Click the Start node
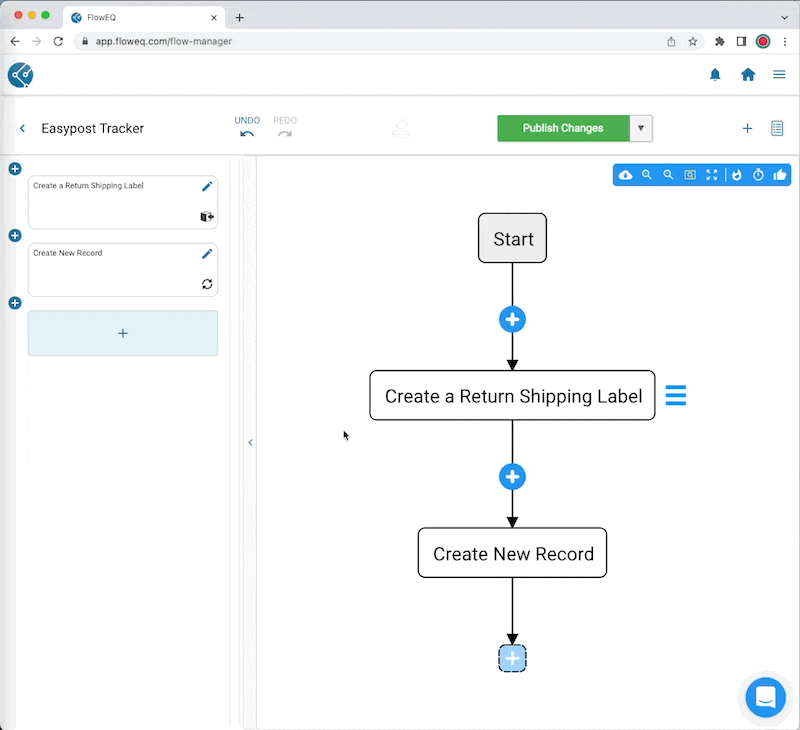Image resolution: width=800 pixels, height=730 pixels. (512, 238)
